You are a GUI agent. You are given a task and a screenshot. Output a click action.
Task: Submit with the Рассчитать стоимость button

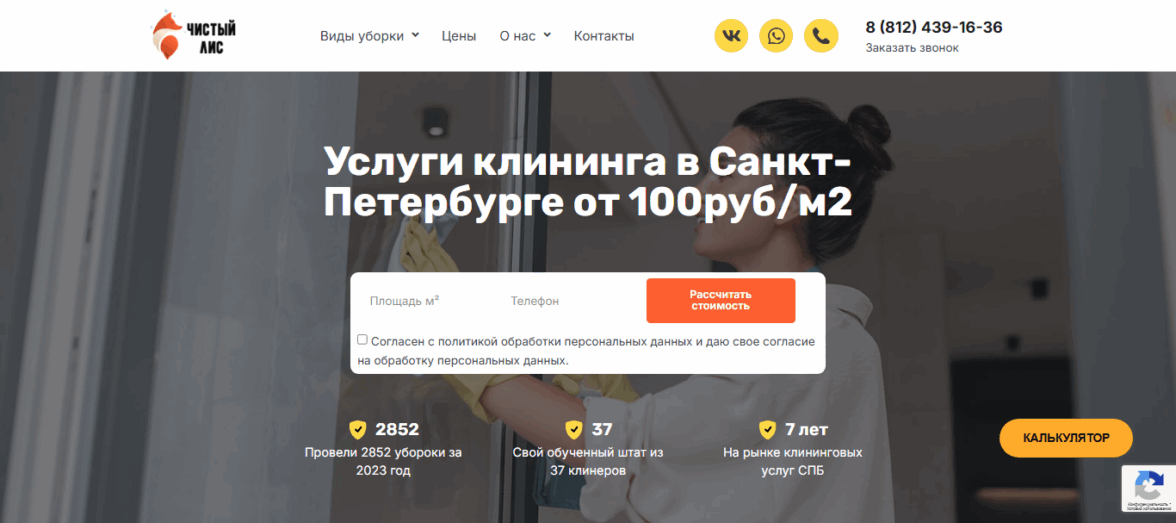[x=721, y=300]
